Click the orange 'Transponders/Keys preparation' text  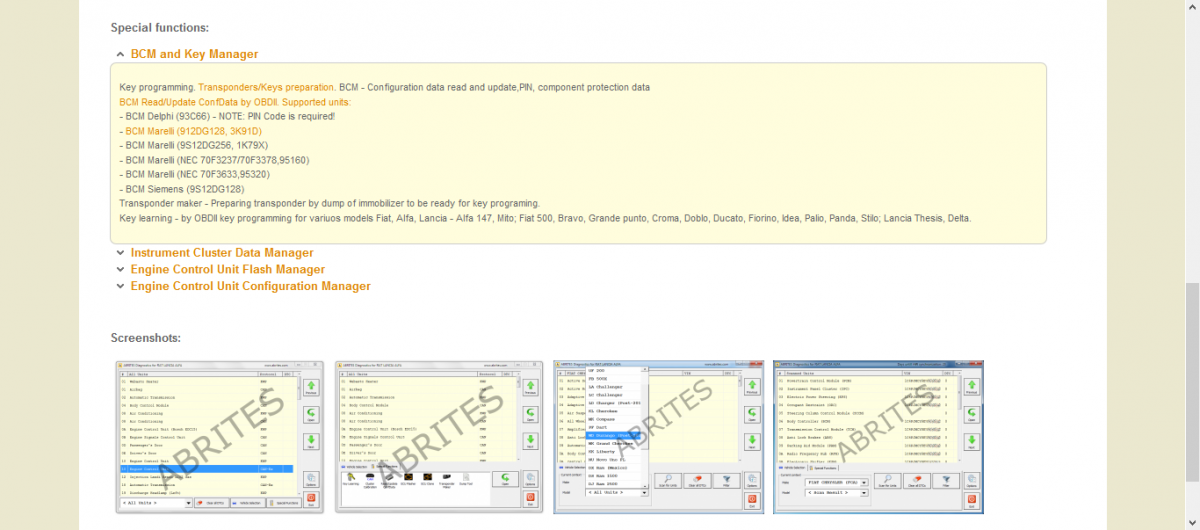tap(266, 88)
